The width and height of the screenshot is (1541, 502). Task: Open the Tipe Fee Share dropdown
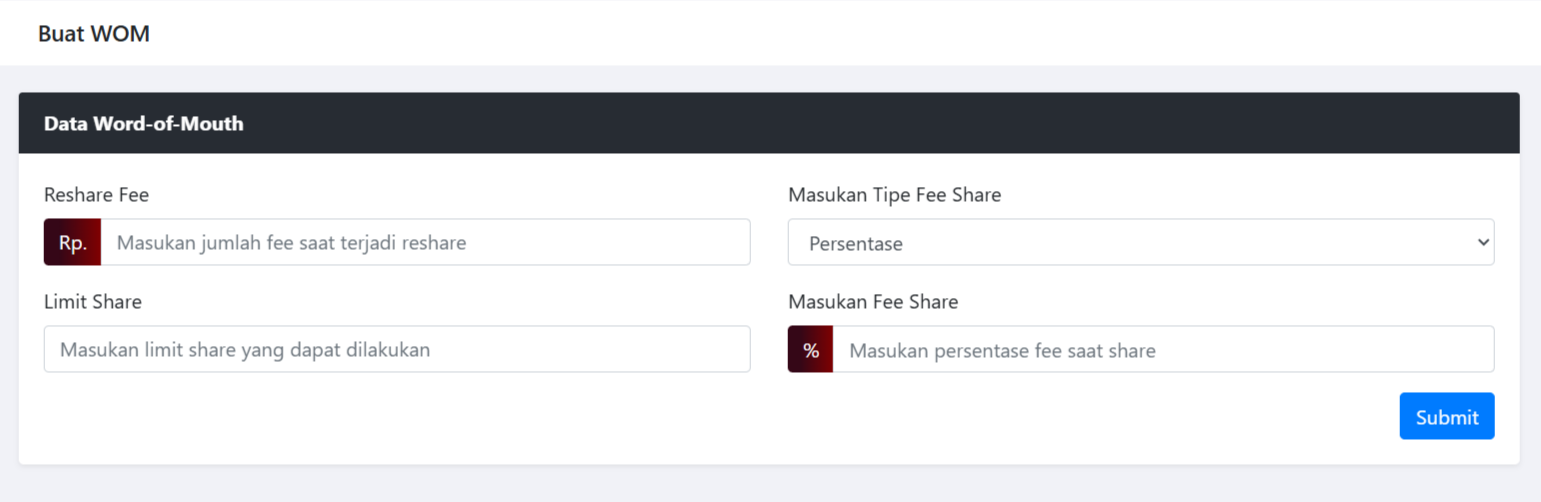pyautogui.click(x=1140, y=243)
